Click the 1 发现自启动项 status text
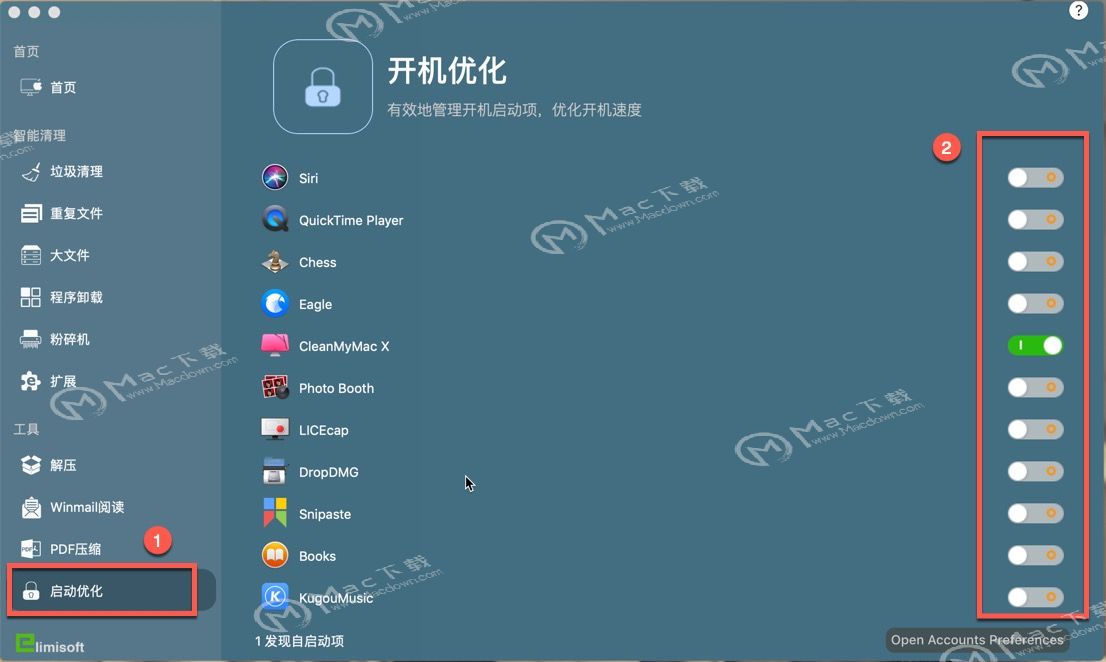 (300, 641)
